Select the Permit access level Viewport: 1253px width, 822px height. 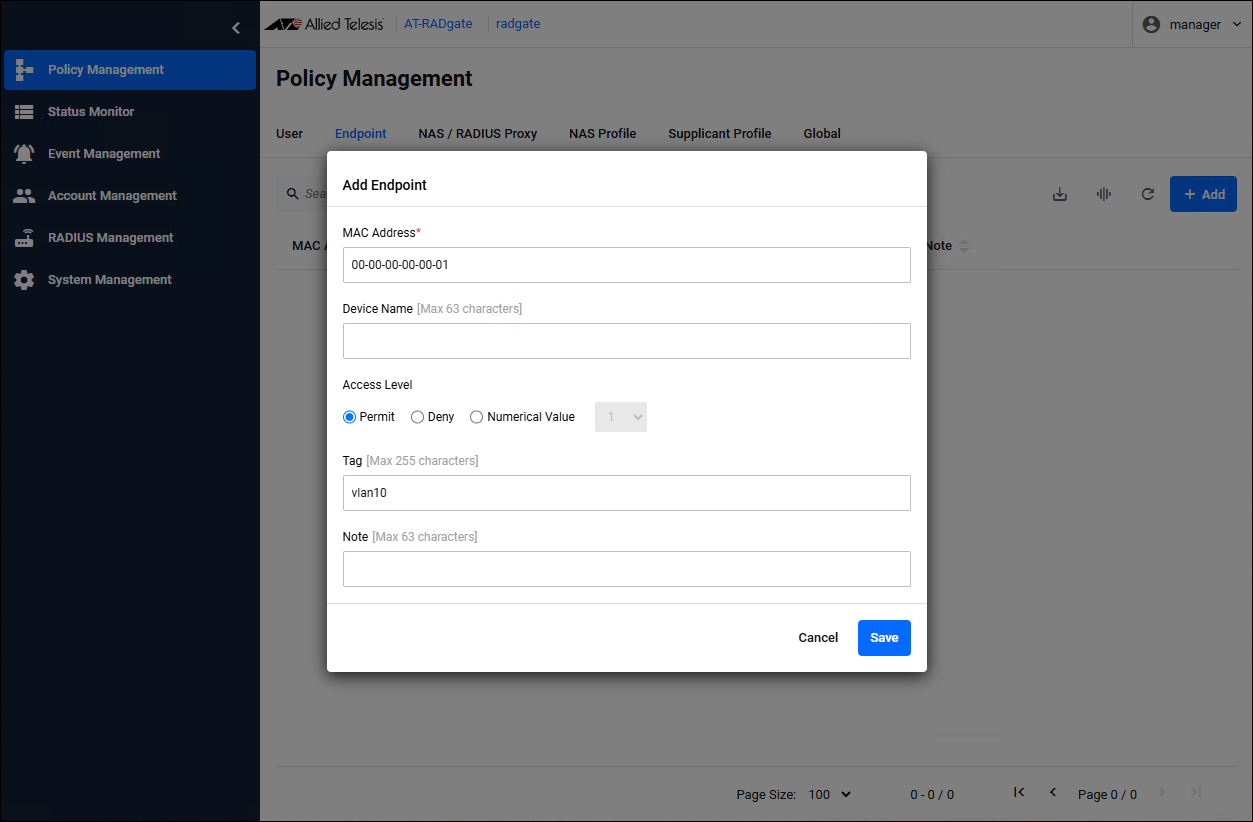click(350, 417)
